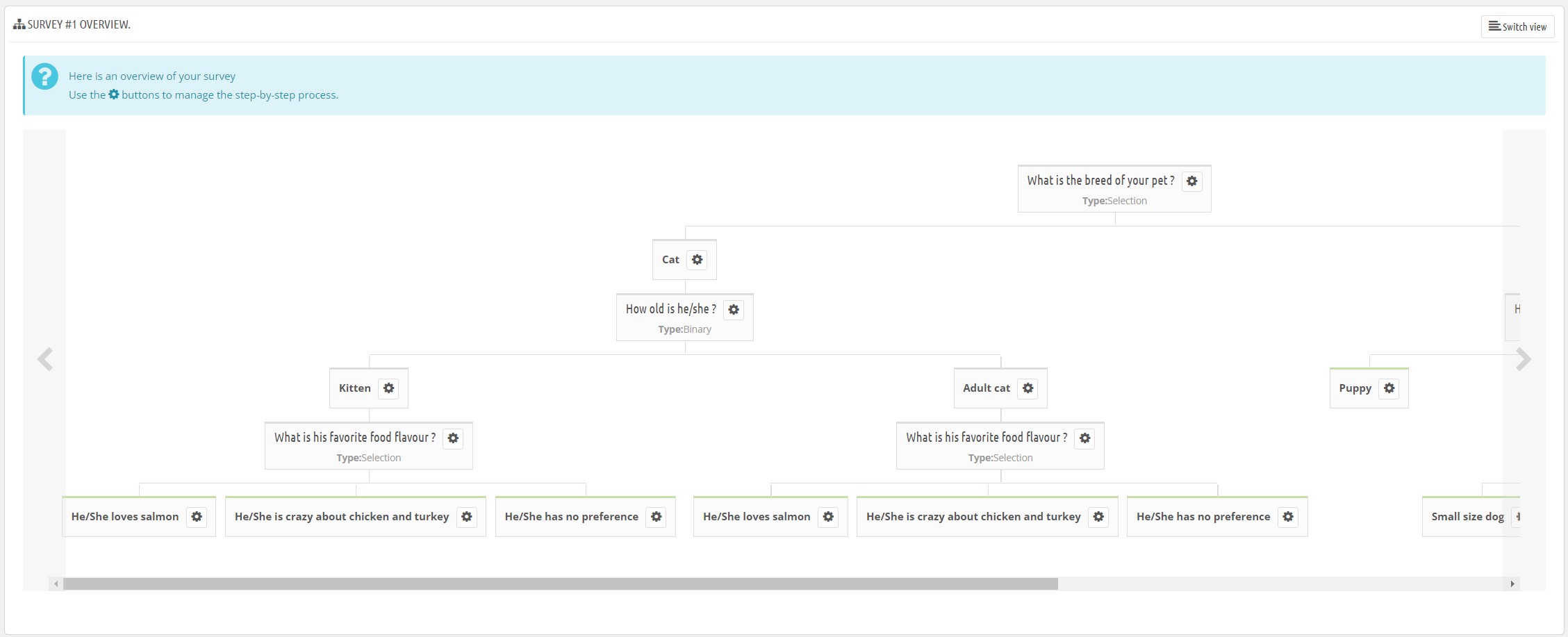The image size is (1568, 637).
Task: Click the Adult cat gear icon
Action: pos(1028,388)
